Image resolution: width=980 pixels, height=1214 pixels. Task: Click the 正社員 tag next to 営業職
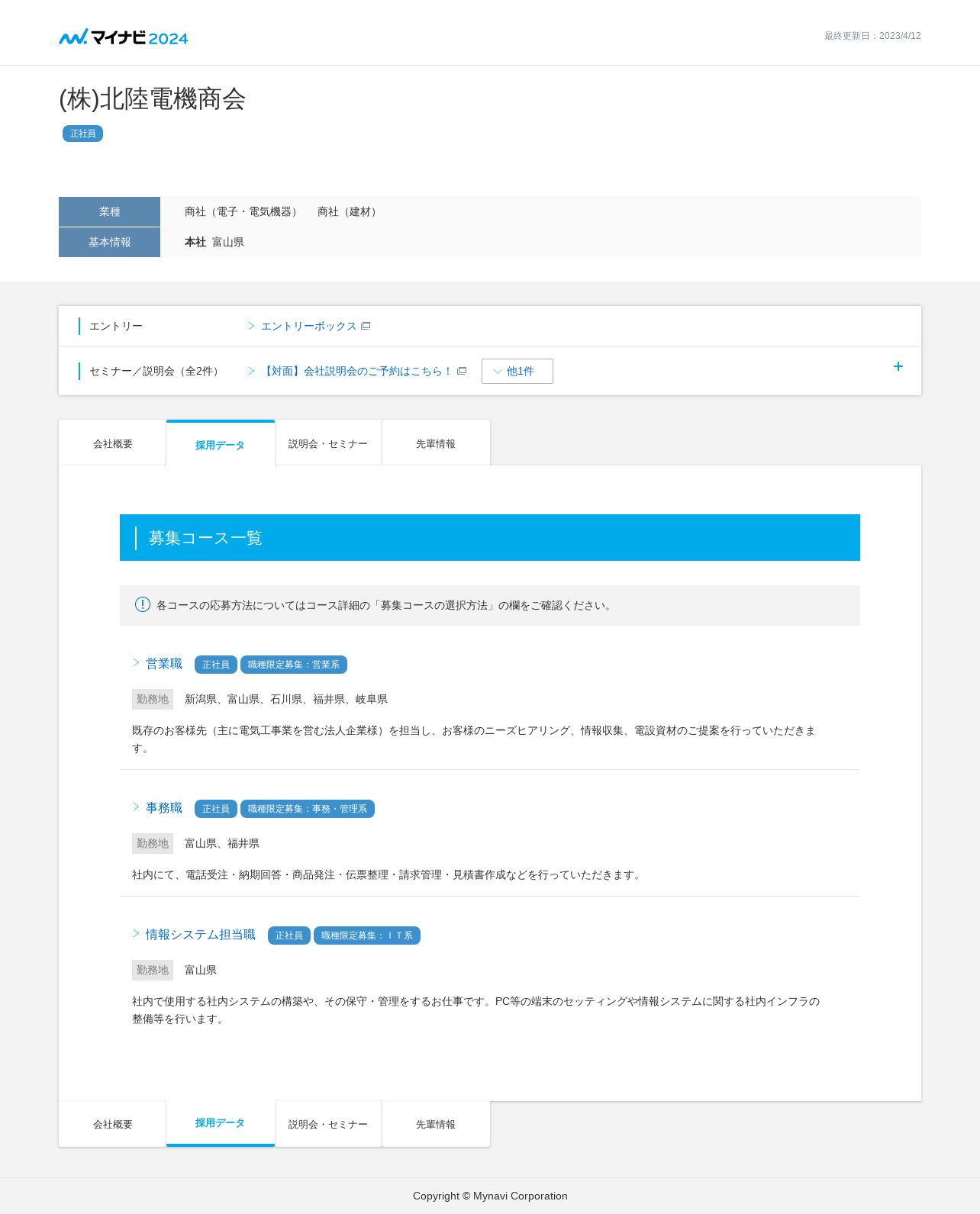coord(216,665)
